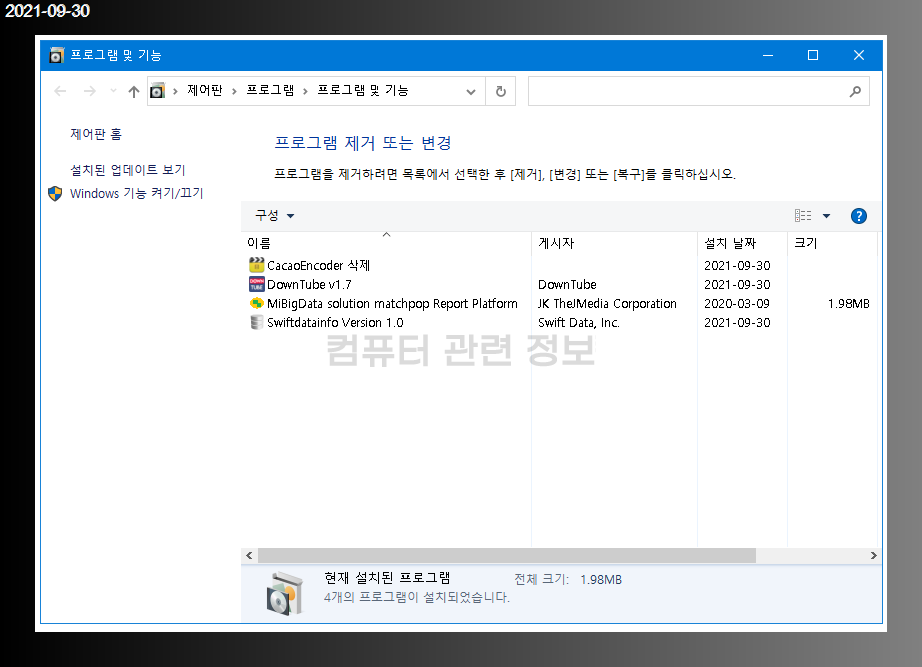Expand the address bar history dropdown
Screen dimensions: 922x667
(470, 91)
